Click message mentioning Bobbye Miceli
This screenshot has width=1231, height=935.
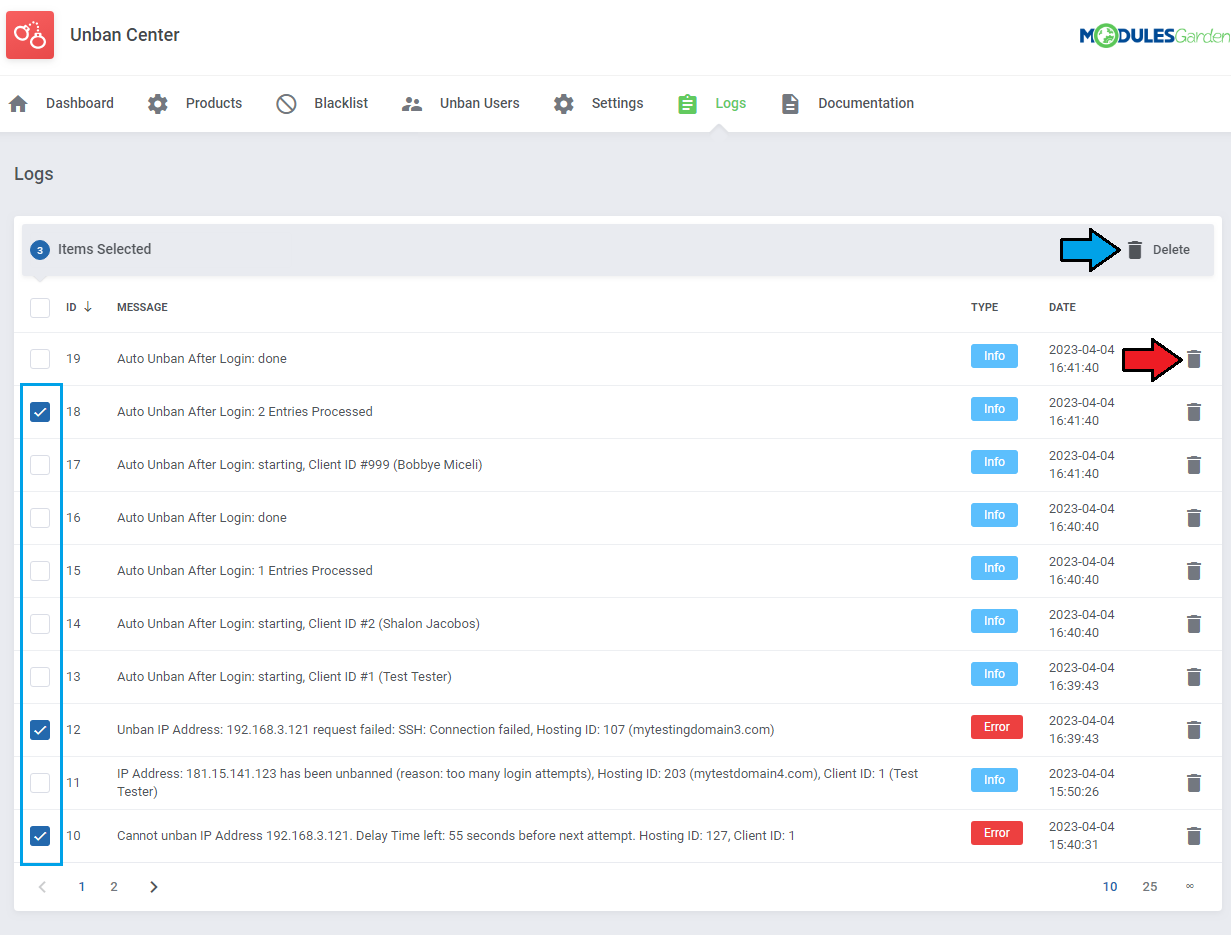300,465
